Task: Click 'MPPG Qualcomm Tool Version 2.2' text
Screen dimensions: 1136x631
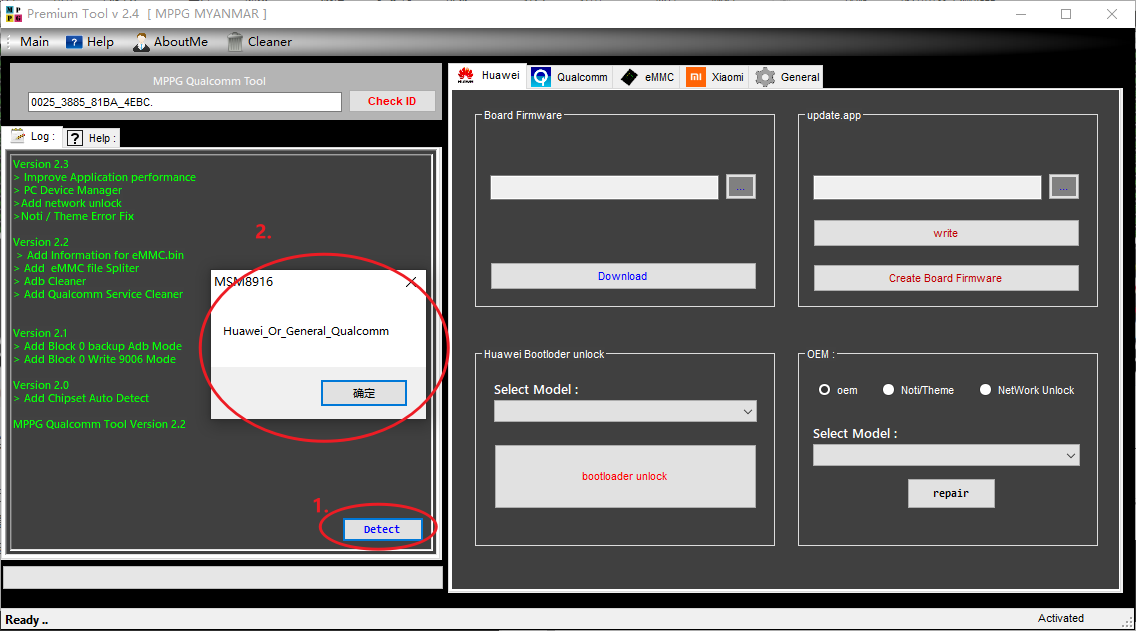Action: [99, 425]
